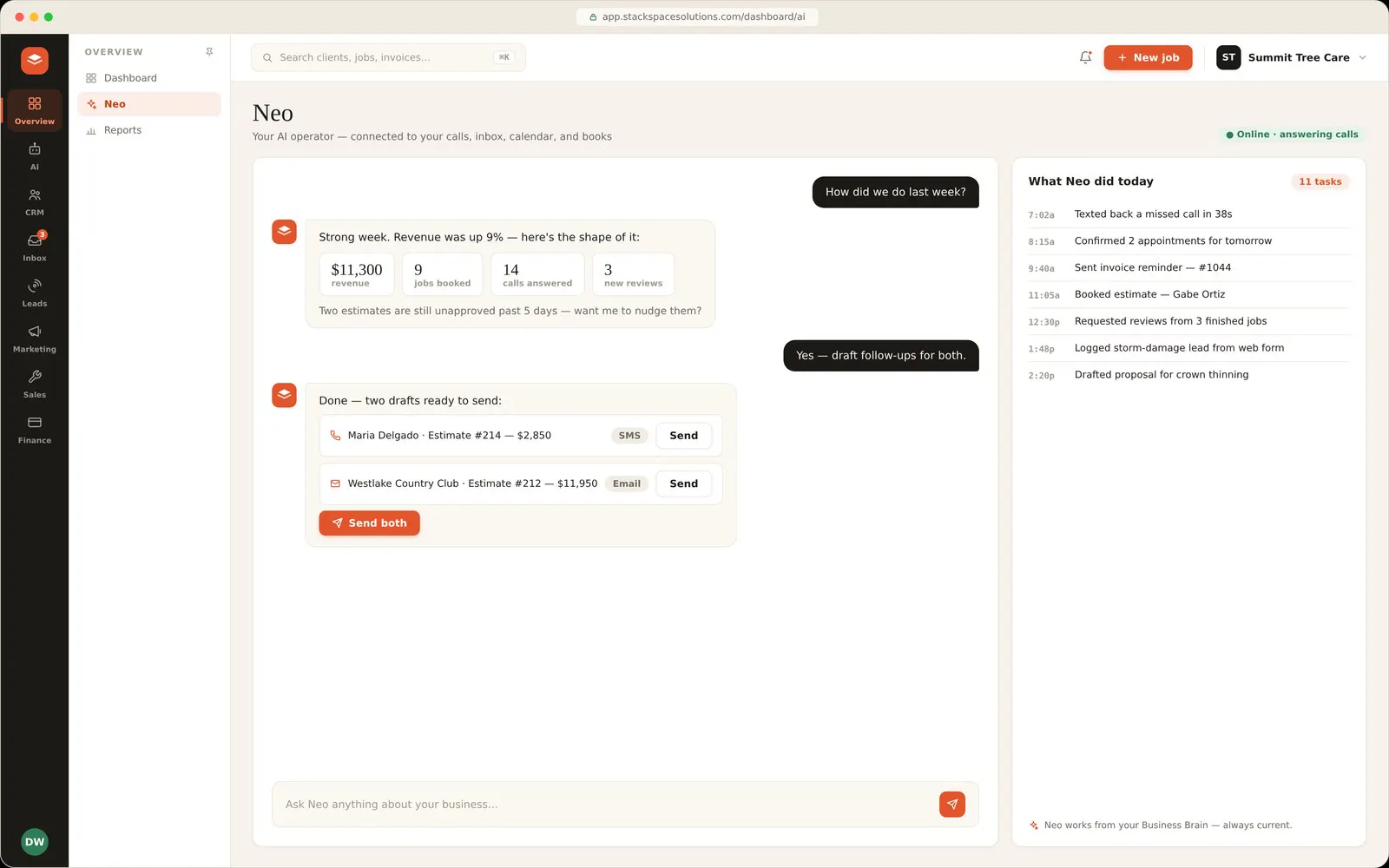Click the Neo avatar beside Done reply
The width and height of the screenshot is (1389, 868).
[x=284, y=395]
